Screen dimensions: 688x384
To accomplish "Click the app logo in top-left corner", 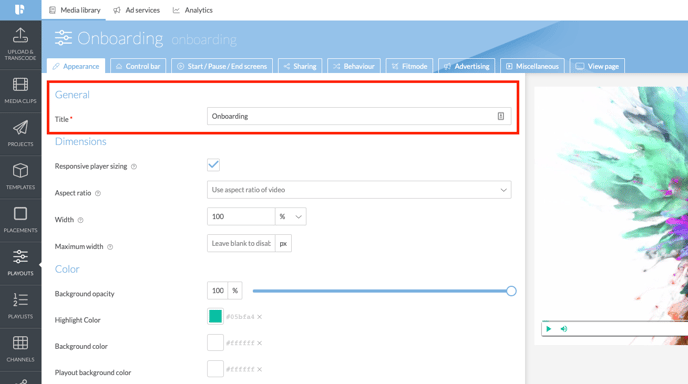I will [x=20, y=10].
